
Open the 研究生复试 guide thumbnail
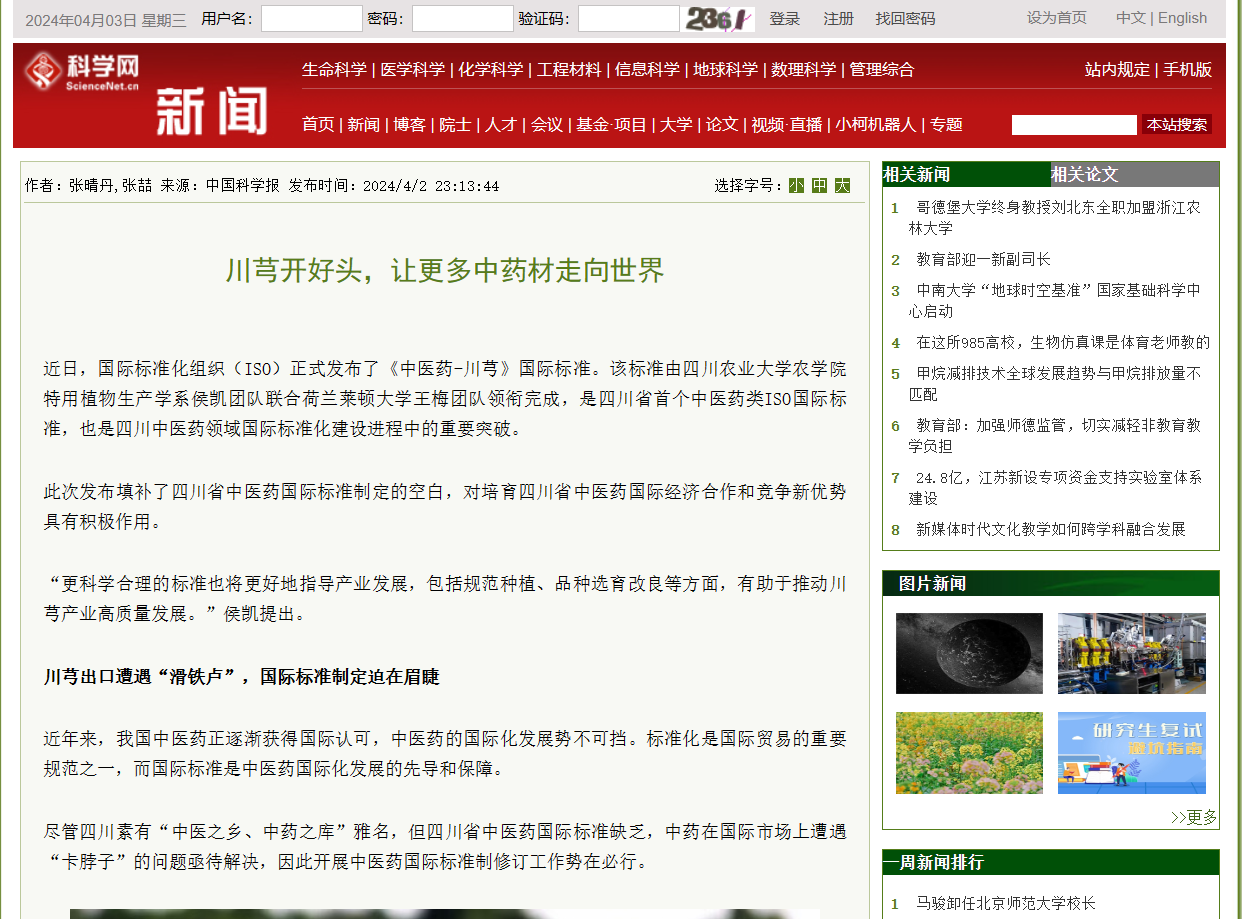(x=1131, y=752)
